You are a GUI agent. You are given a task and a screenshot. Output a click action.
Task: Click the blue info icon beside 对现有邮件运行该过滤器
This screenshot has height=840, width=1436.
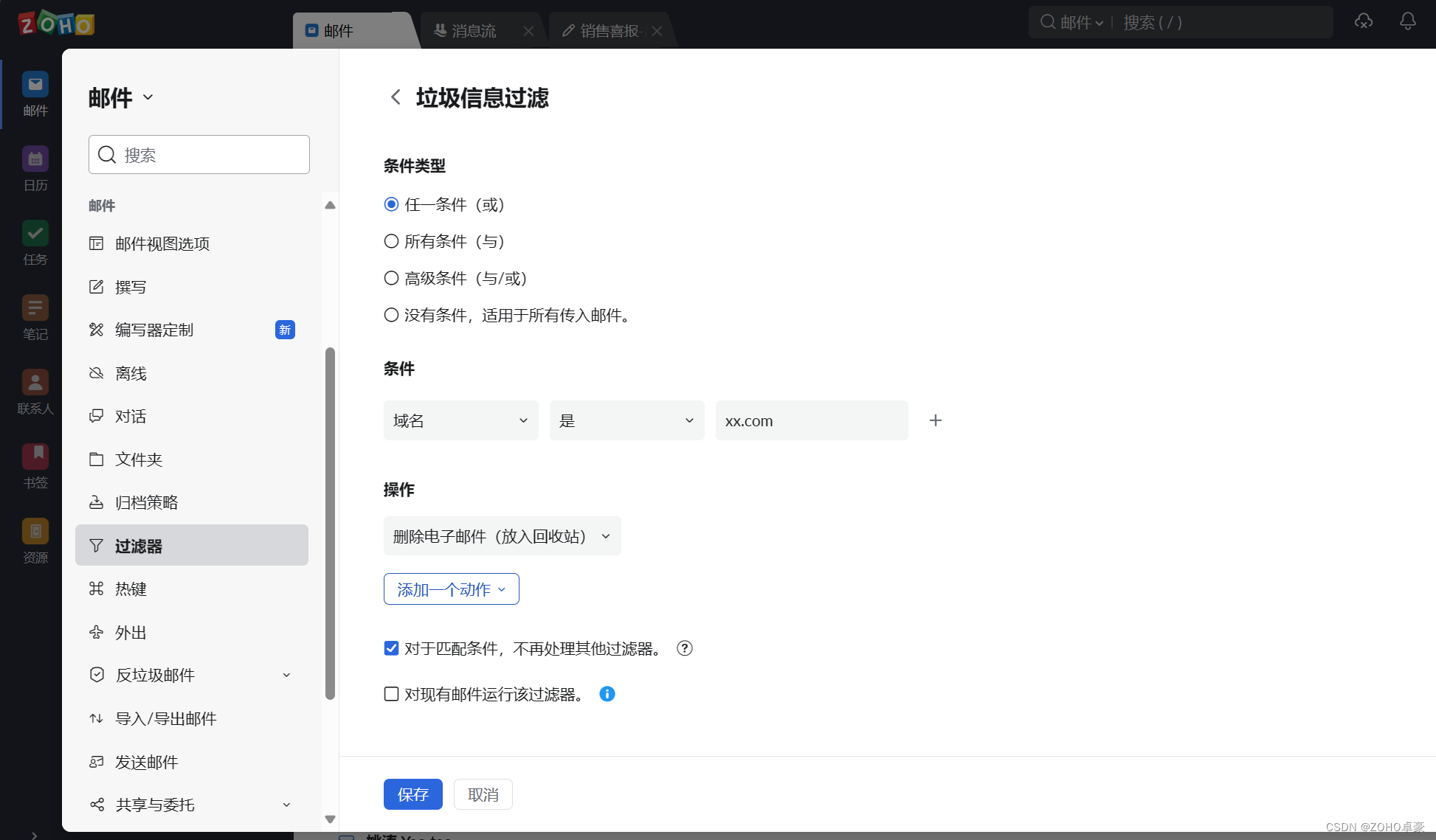[607, 694]
